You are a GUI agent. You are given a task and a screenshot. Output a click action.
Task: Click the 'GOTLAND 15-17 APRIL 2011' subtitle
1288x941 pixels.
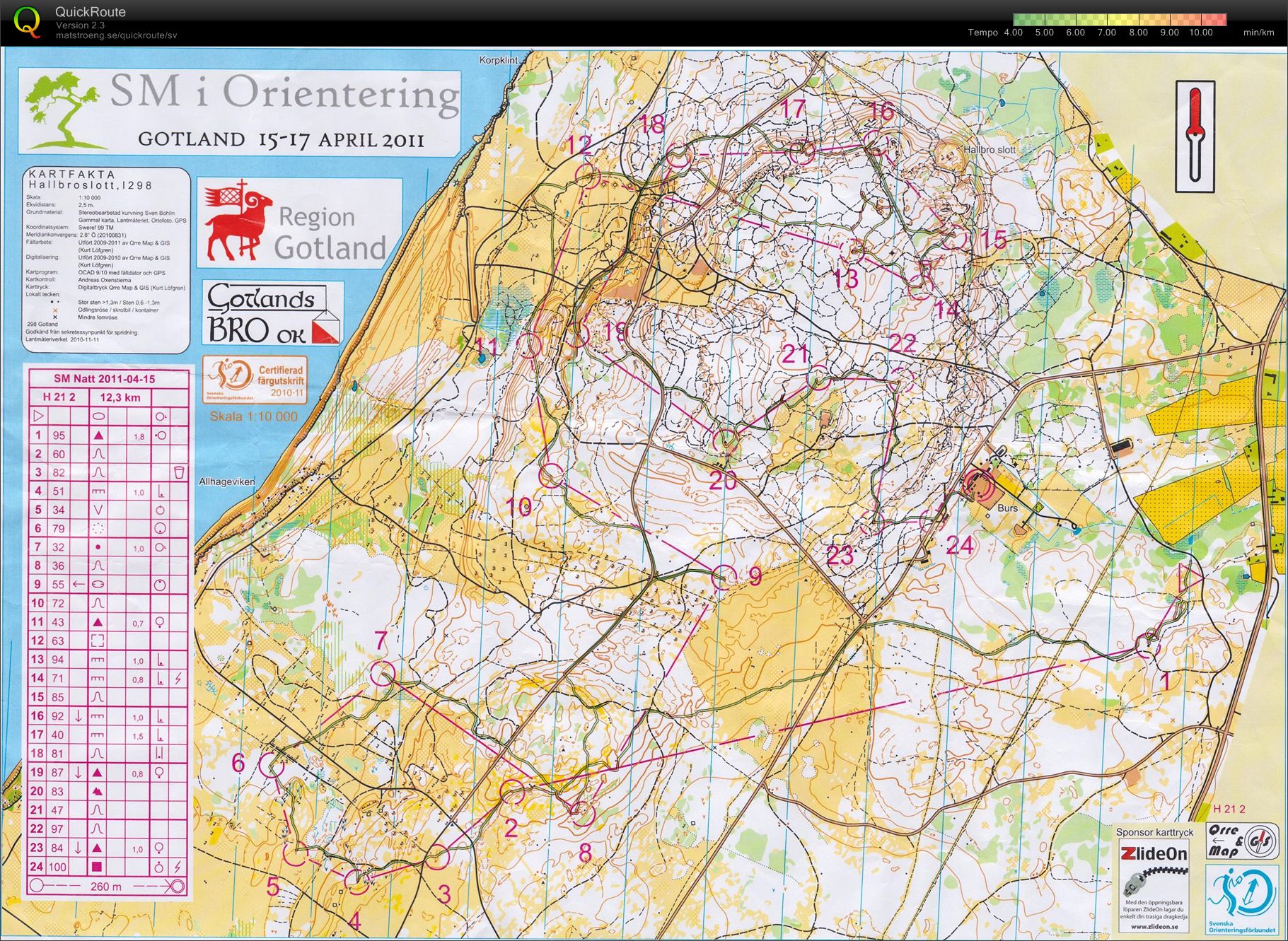point(281,139)
